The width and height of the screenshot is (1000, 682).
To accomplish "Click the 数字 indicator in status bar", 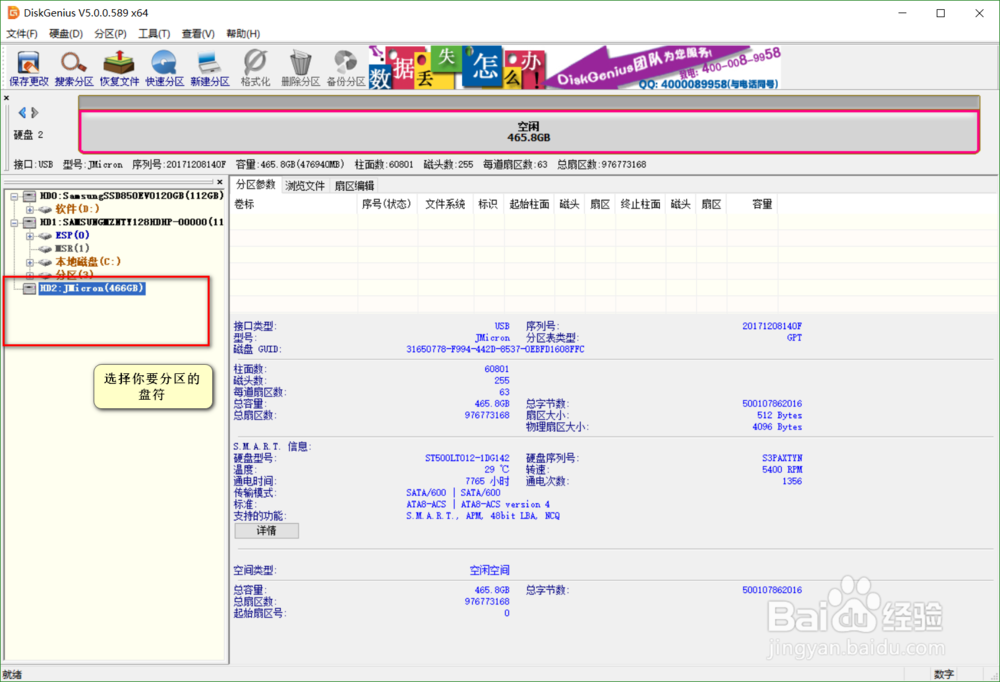I will point(944,674).
